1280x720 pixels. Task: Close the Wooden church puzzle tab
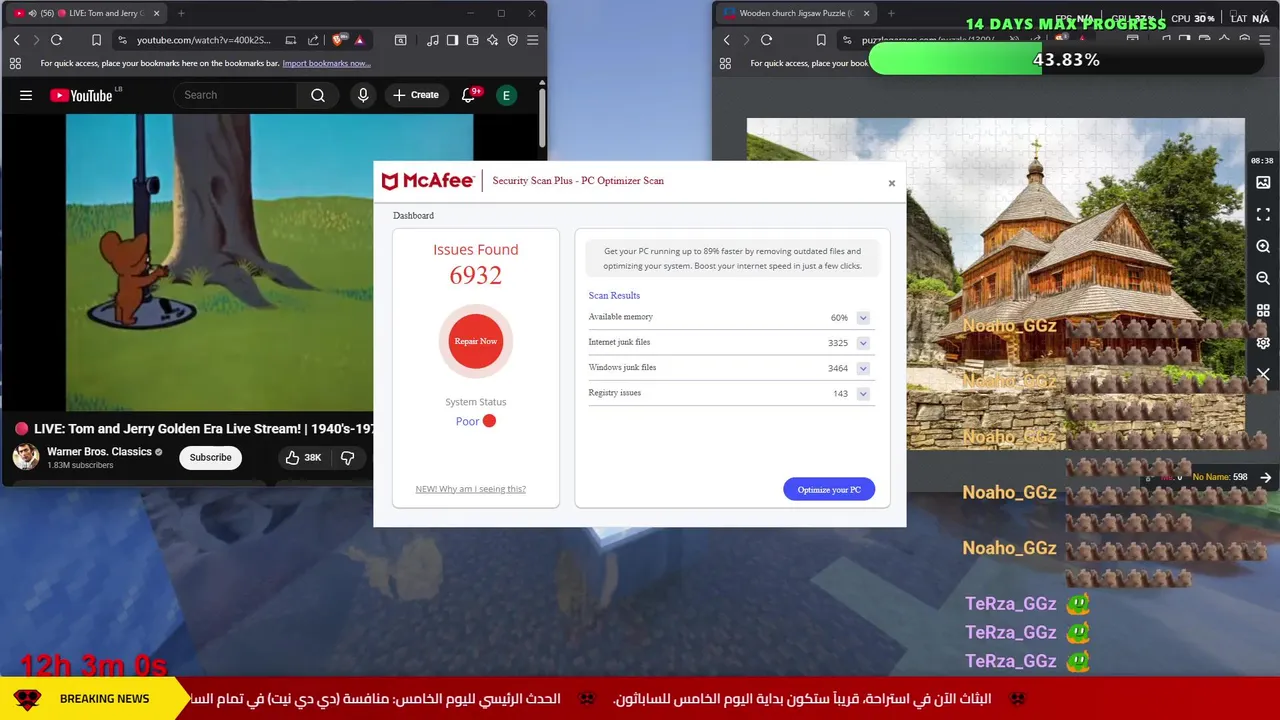(x=866, y=13)
